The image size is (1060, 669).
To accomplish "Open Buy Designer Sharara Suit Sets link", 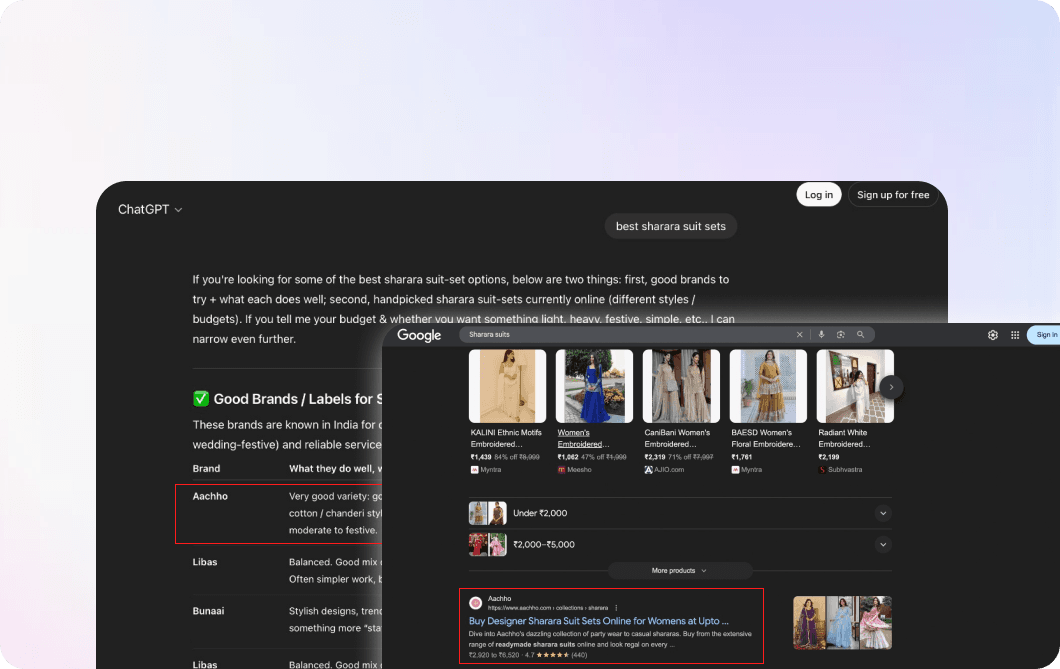I will [x=598, y=621].
